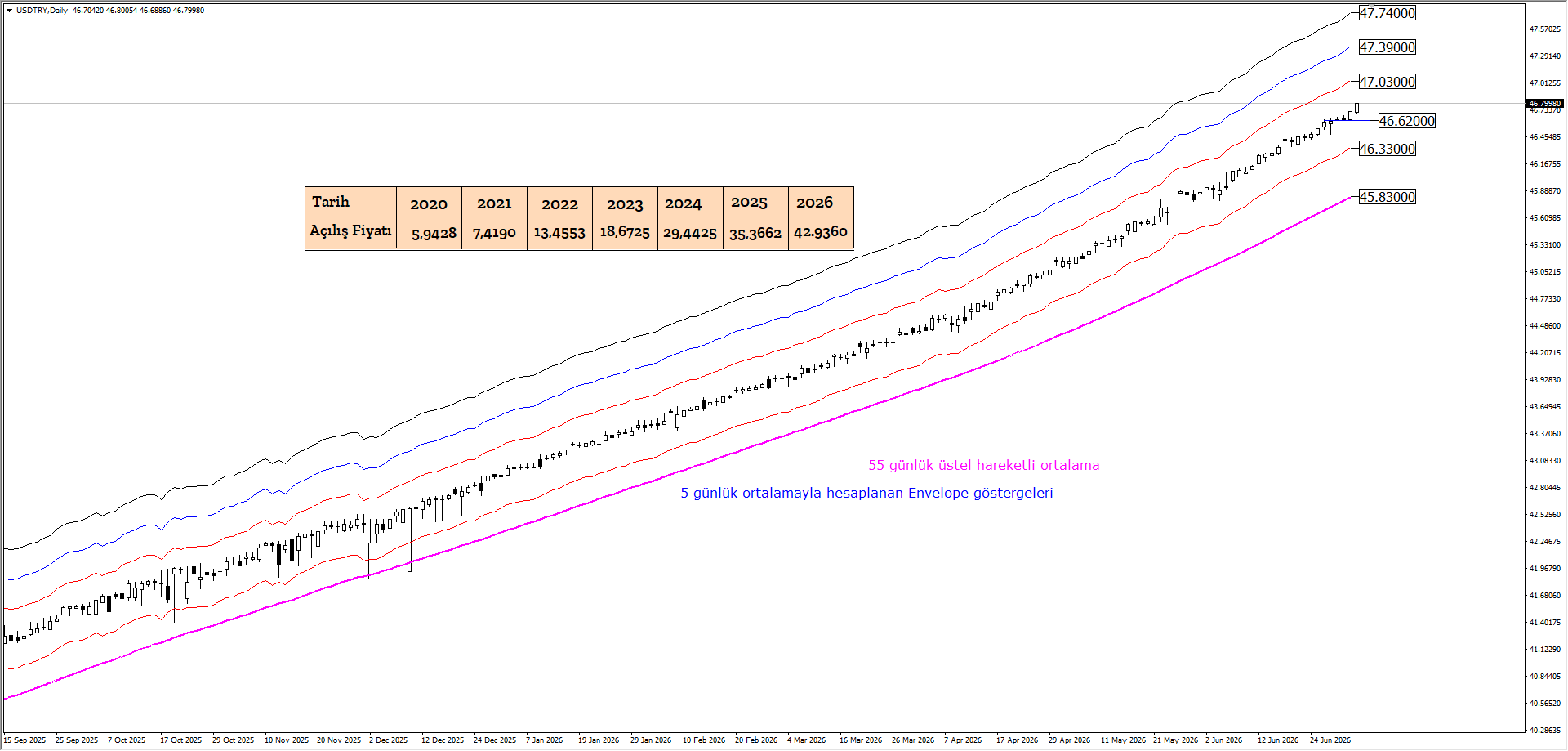The height and width of the screenshot is (751, 1568).
Task: Click the 12 Jun 2026 date label
Action: [x=1278, y=740]
